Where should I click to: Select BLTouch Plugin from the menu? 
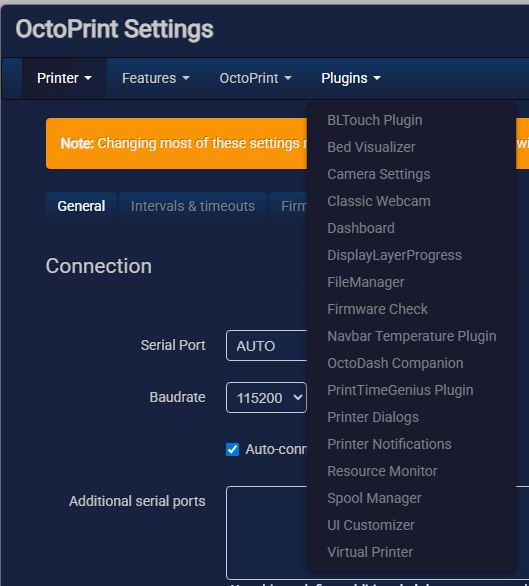point(375,120)
